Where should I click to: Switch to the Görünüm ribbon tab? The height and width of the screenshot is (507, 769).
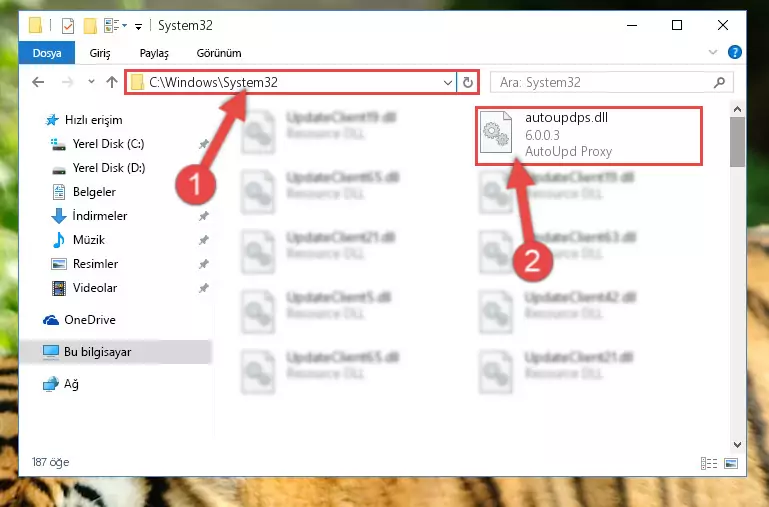(x=219, y=53)
